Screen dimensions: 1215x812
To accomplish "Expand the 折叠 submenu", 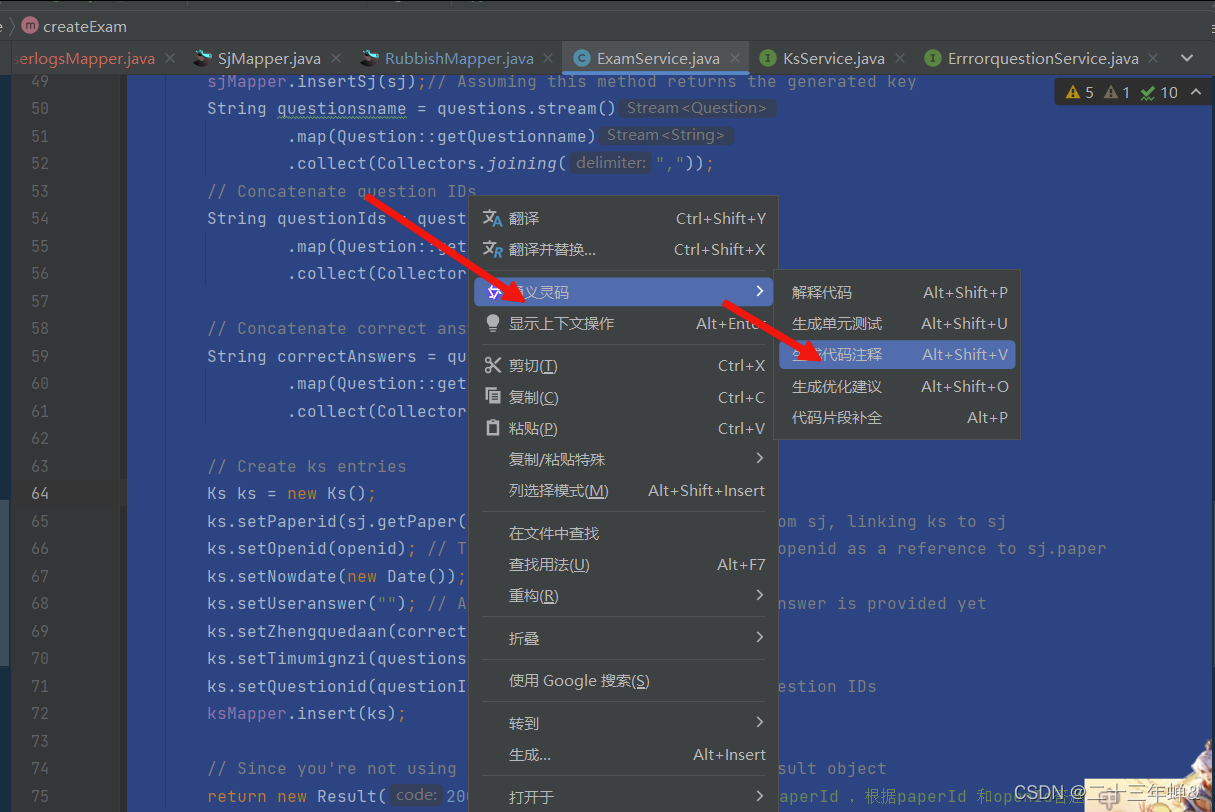I will pos(624,637).
